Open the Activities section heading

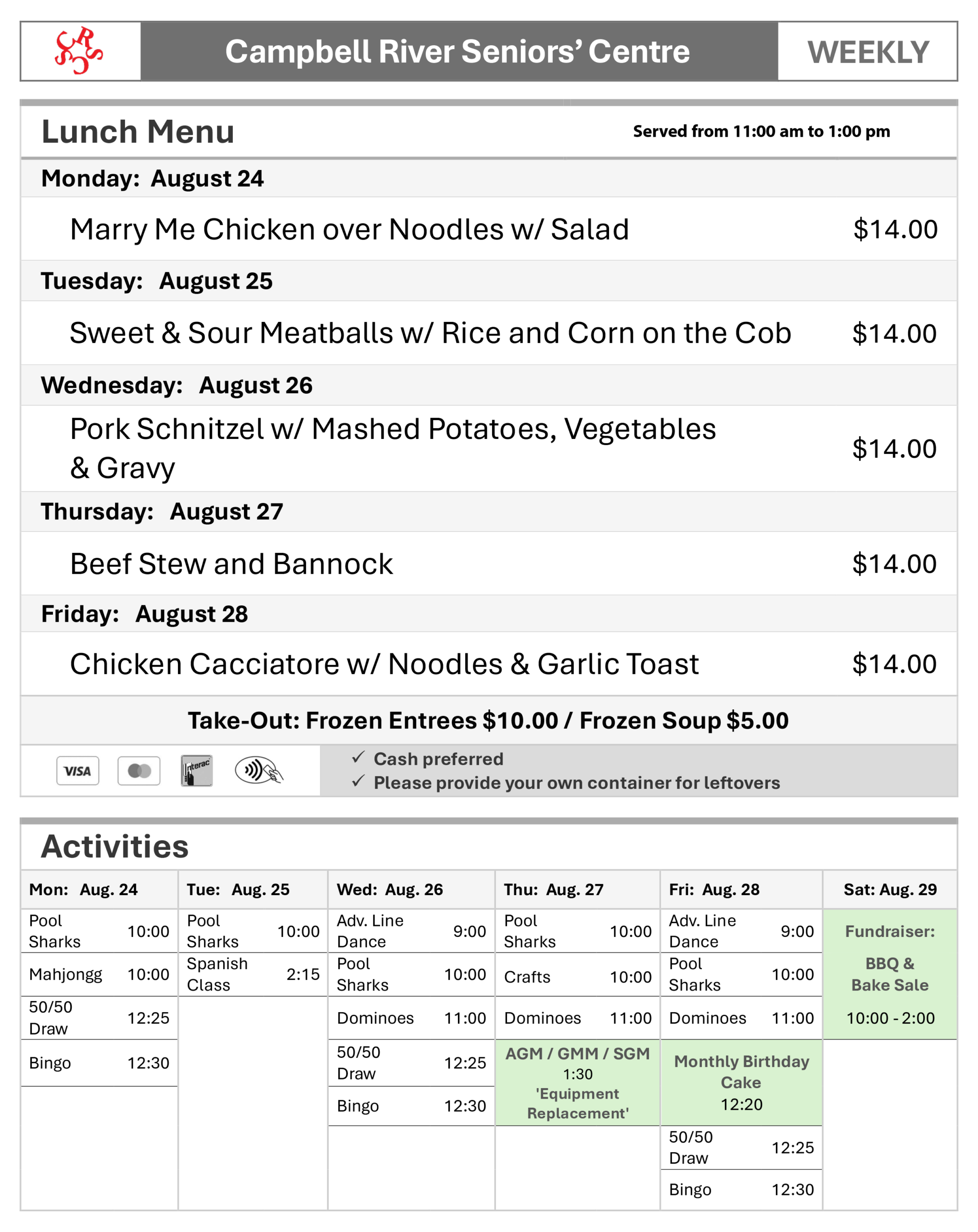(x=115, y=847)
